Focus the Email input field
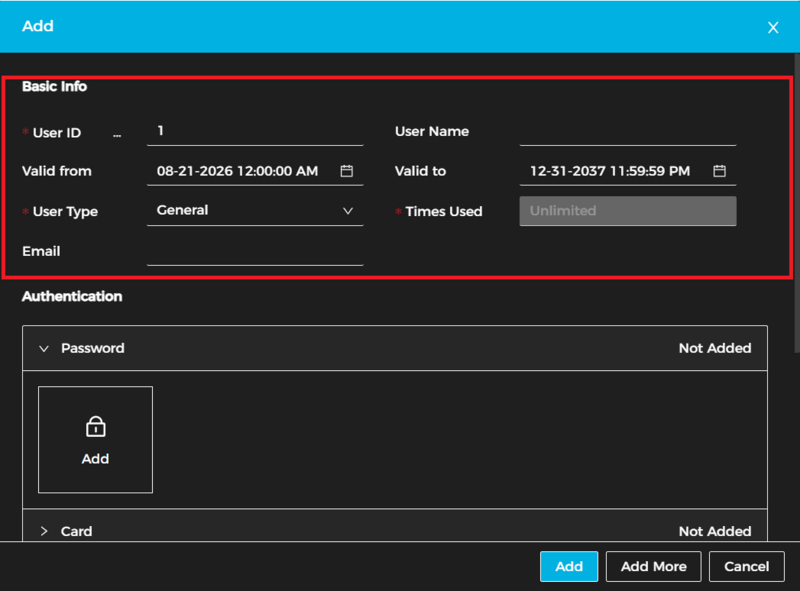 (x=255, y=252)
